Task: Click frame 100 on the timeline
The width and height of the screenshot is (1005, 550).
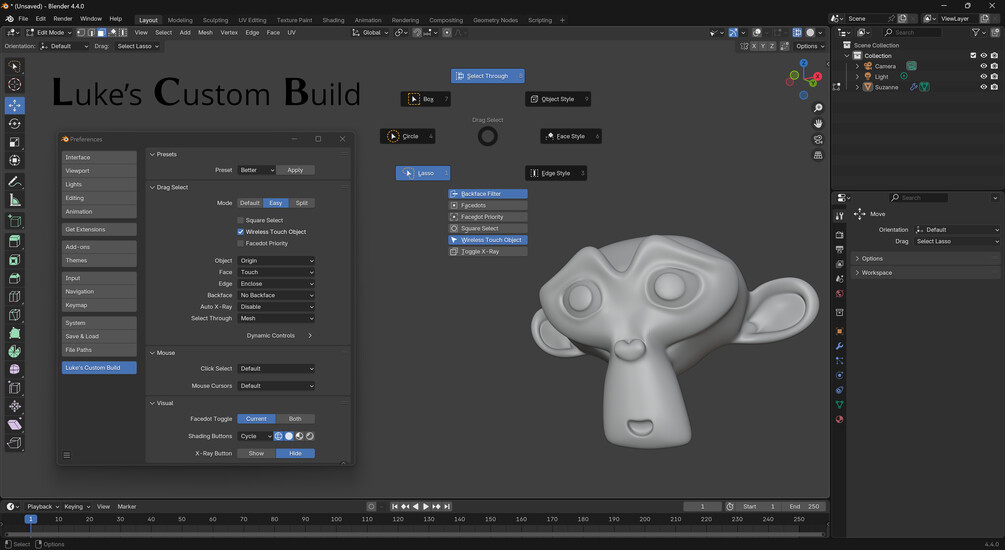Action: coord(336,519)
